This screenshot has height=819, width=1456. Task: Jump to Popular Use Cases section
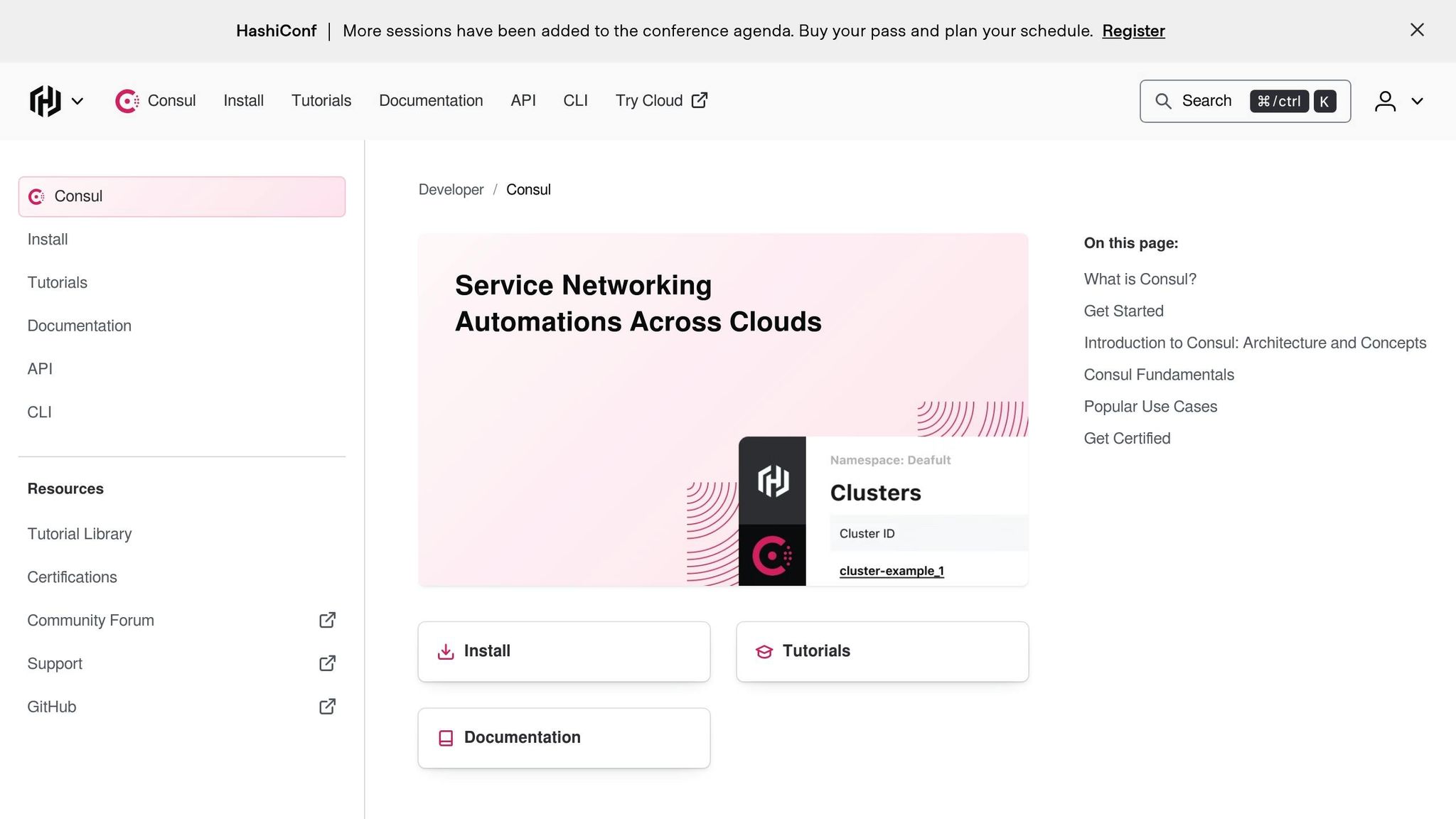(1150, 407)
